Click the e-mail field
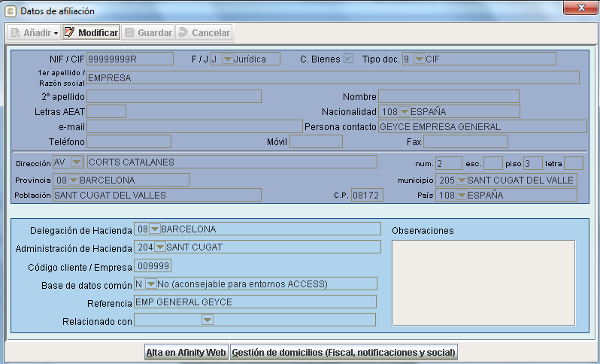 click(194, 126)
